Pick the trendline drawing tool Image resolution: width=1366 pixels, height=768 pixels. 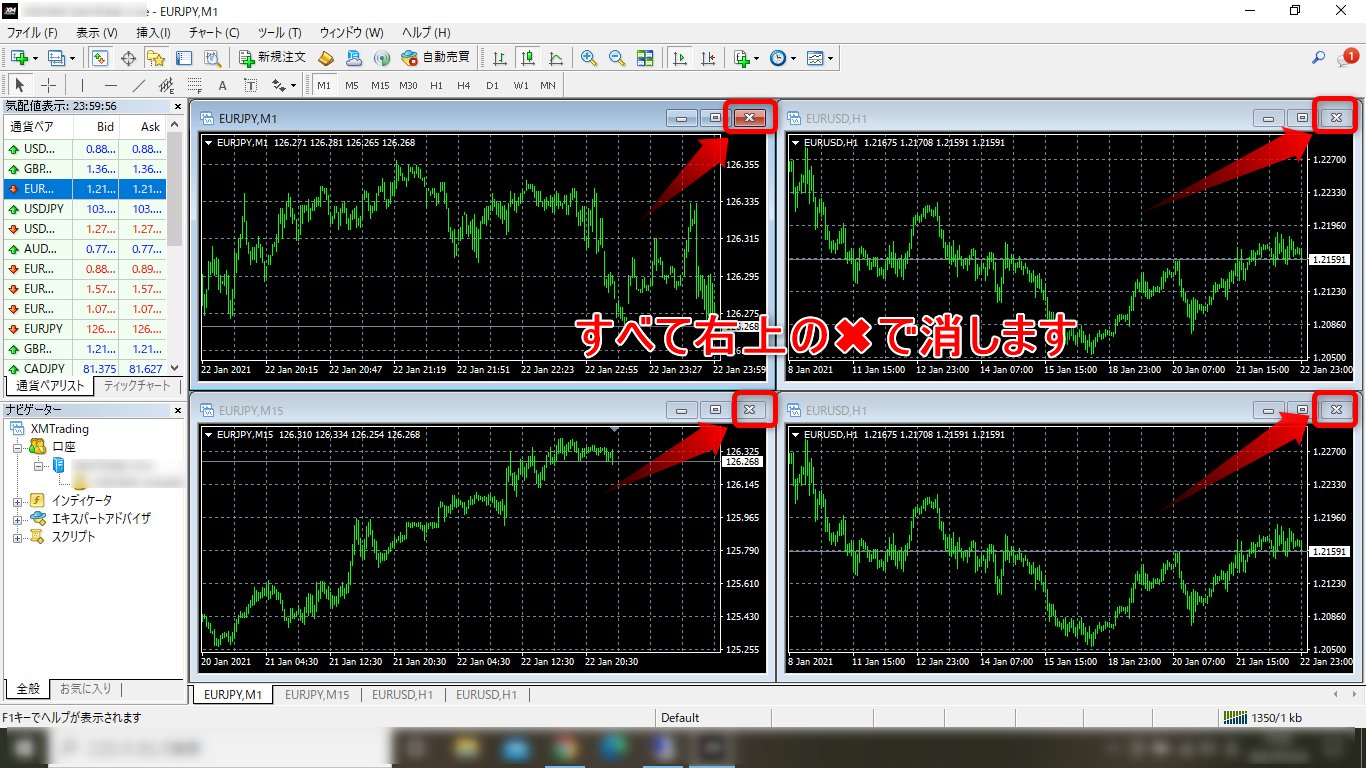pos(139,85)
